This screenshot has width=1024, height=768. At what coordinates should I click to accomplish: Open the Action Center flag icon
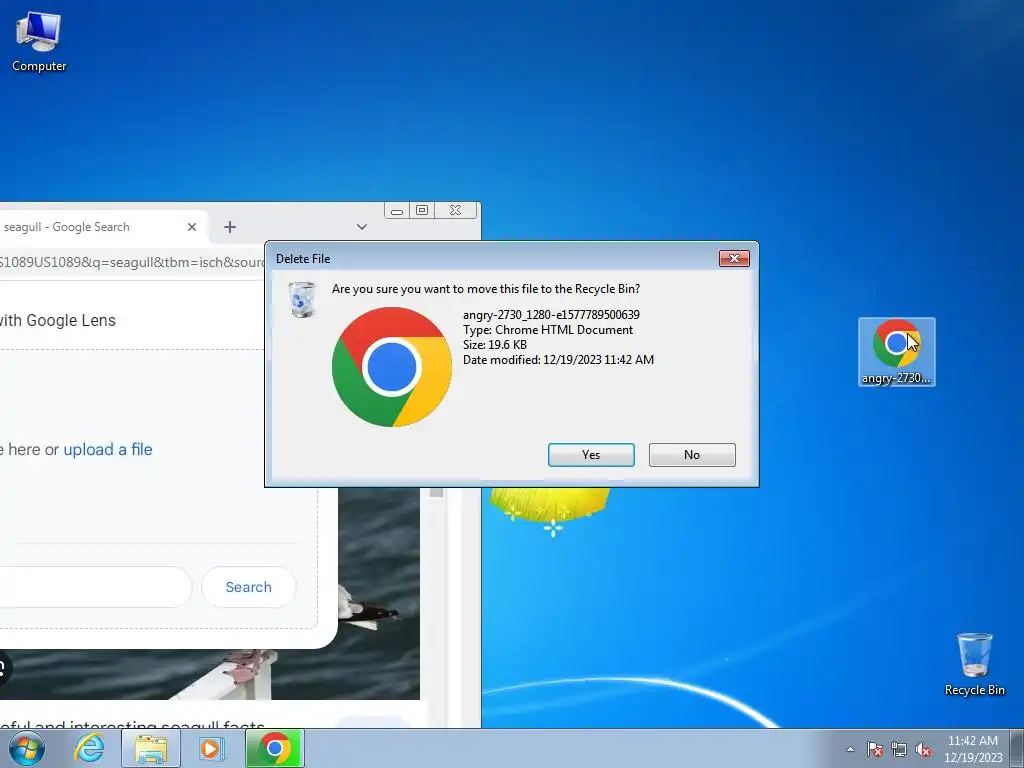875,749
